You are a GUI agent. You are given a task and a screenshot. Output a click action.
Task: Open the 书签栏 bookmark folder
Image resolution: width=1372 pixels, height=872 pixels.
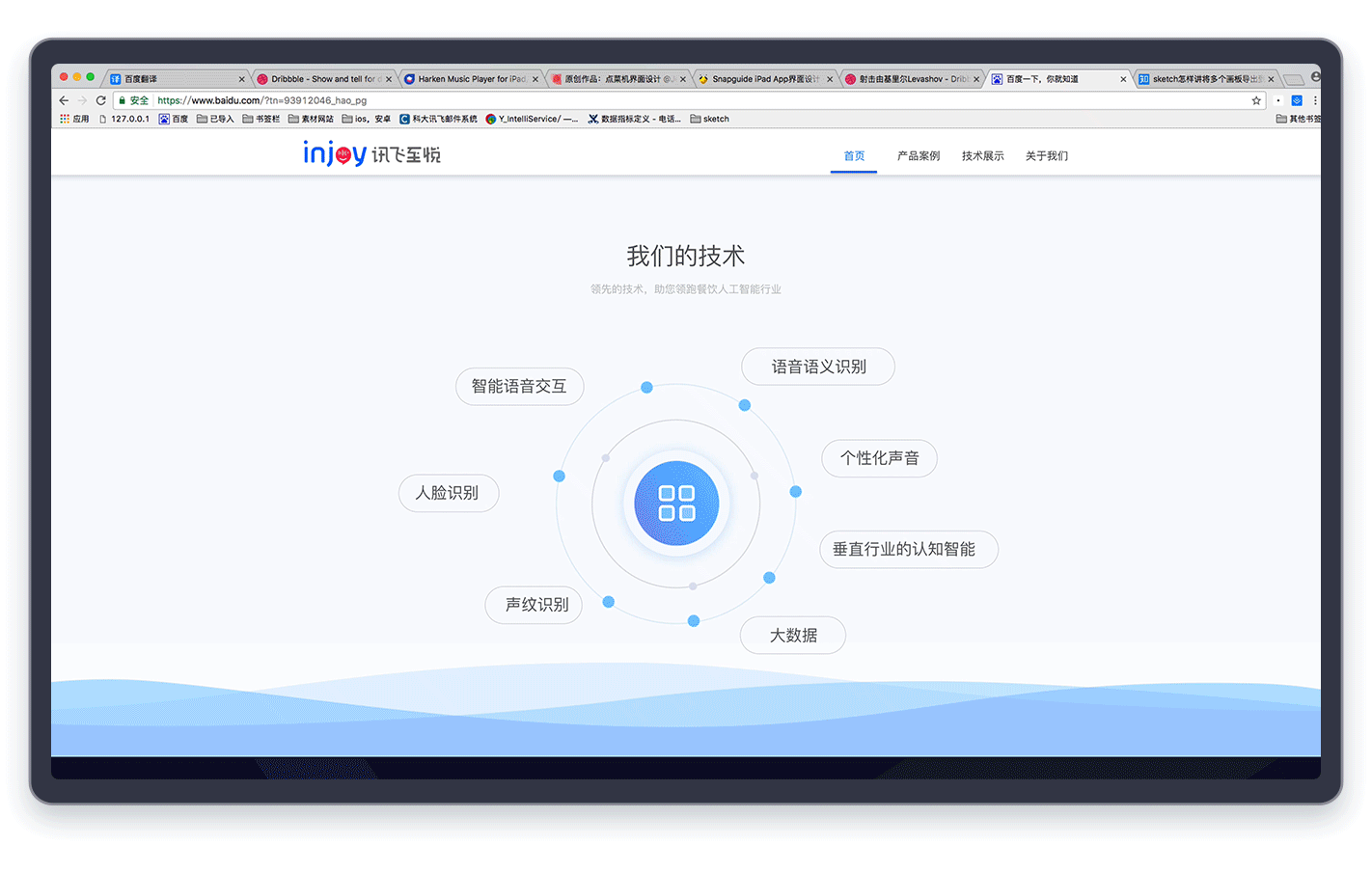pyautogui.click(x=261, y=119)
